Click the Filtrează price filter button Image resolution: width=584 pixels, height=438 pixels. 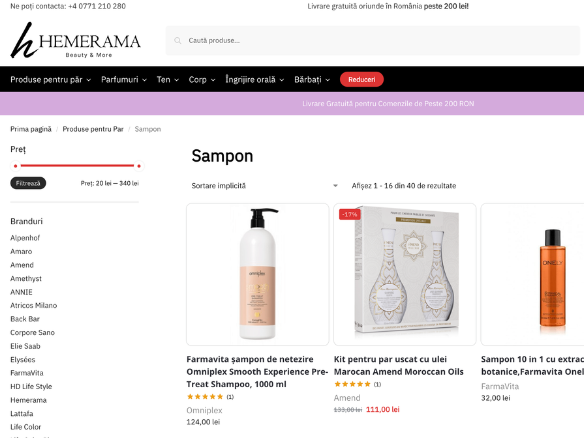click(x=28, y=183)
